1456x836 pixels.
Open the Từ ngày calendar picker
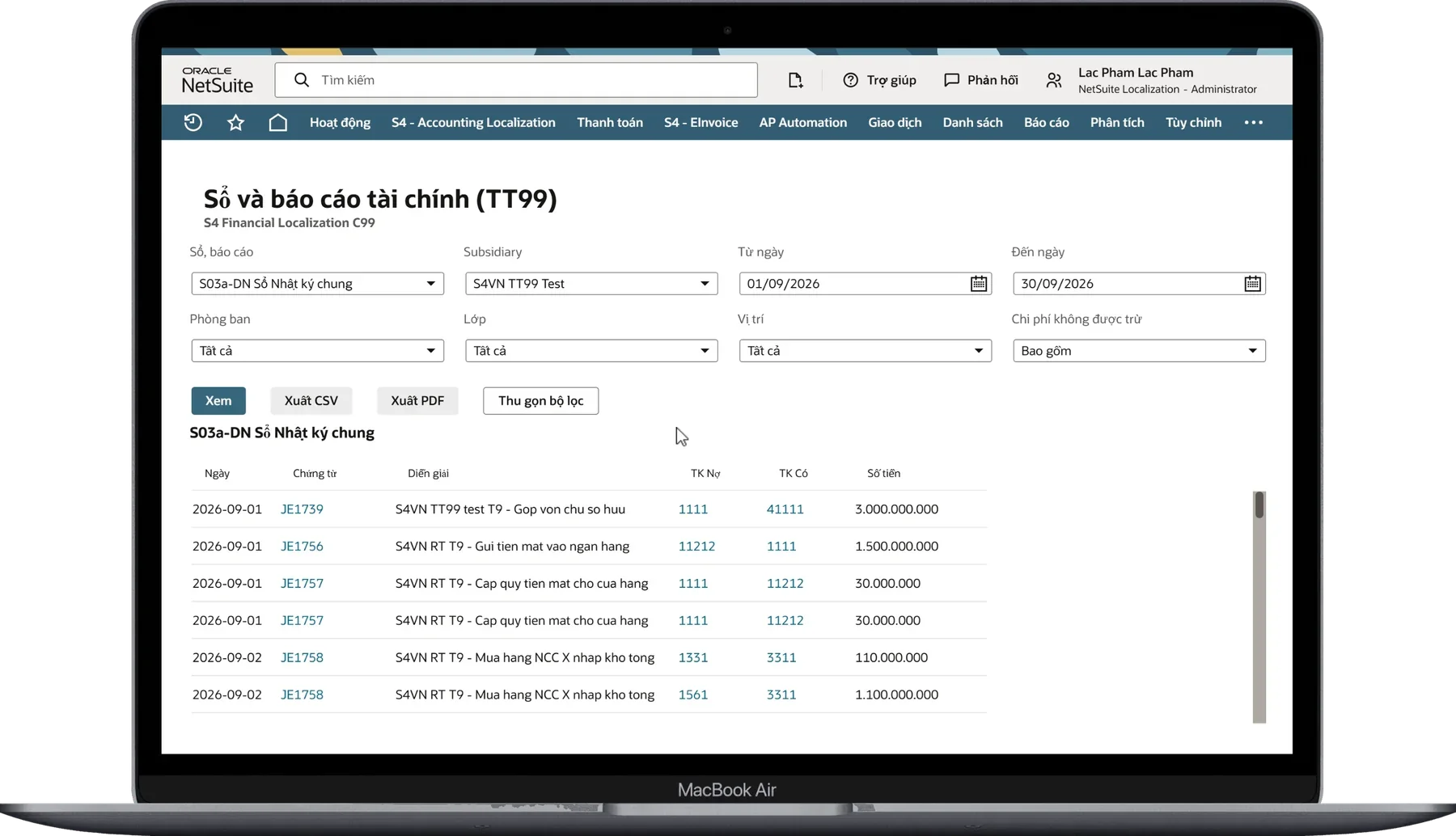[x=979, y=284]
